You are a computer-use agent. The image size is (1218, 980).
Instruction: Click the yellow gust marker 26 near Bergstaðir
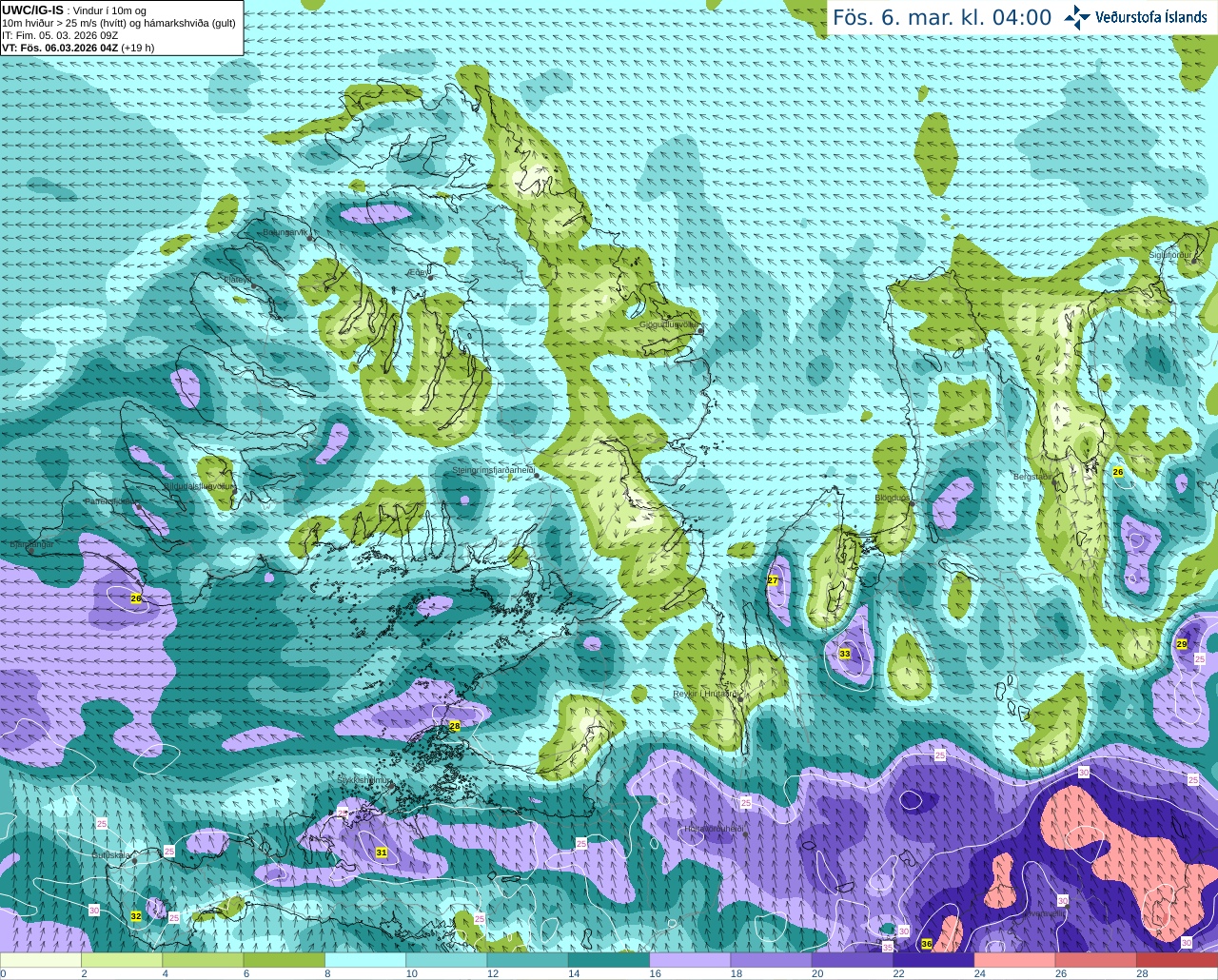[x=1118, y=472]
